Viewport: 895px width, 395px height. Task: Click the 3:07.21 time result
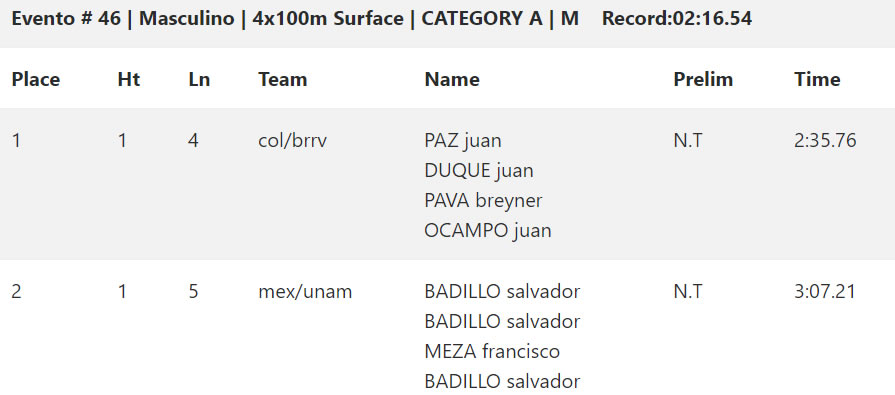[825, 292]
